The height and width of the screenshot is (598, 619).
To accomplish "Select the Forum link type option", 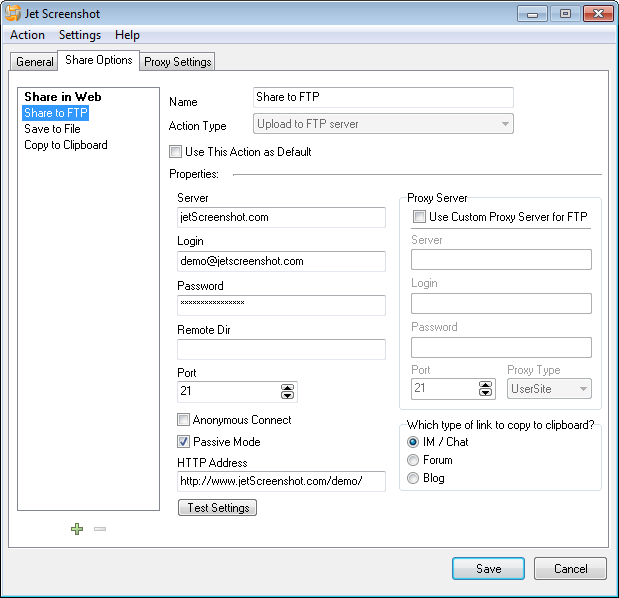I will click(x=413, y=460).
